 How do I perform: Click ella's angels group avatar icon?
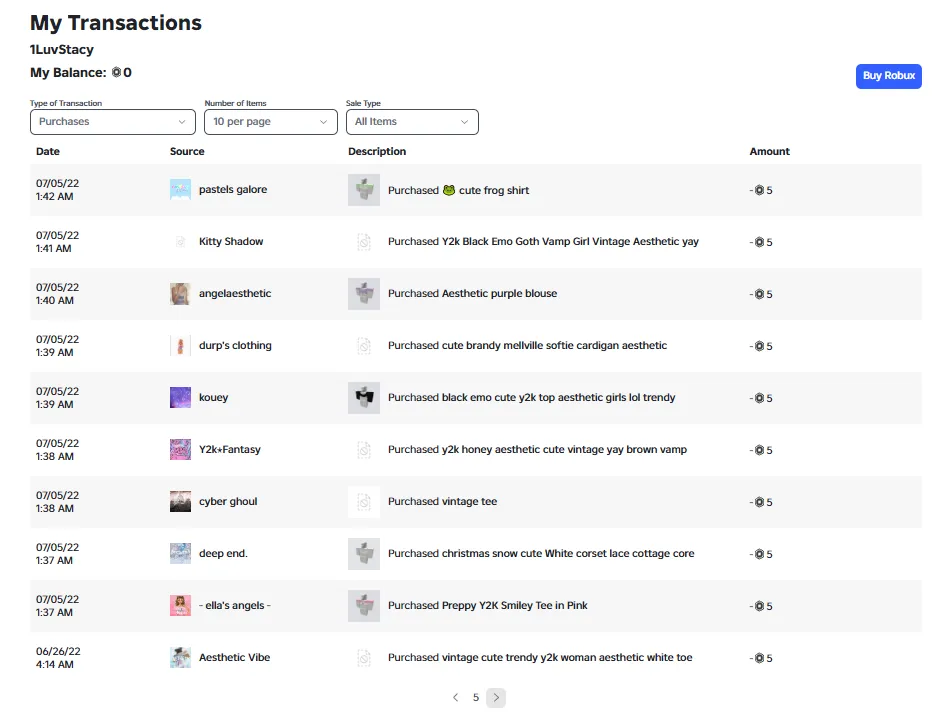coord(180,605)
